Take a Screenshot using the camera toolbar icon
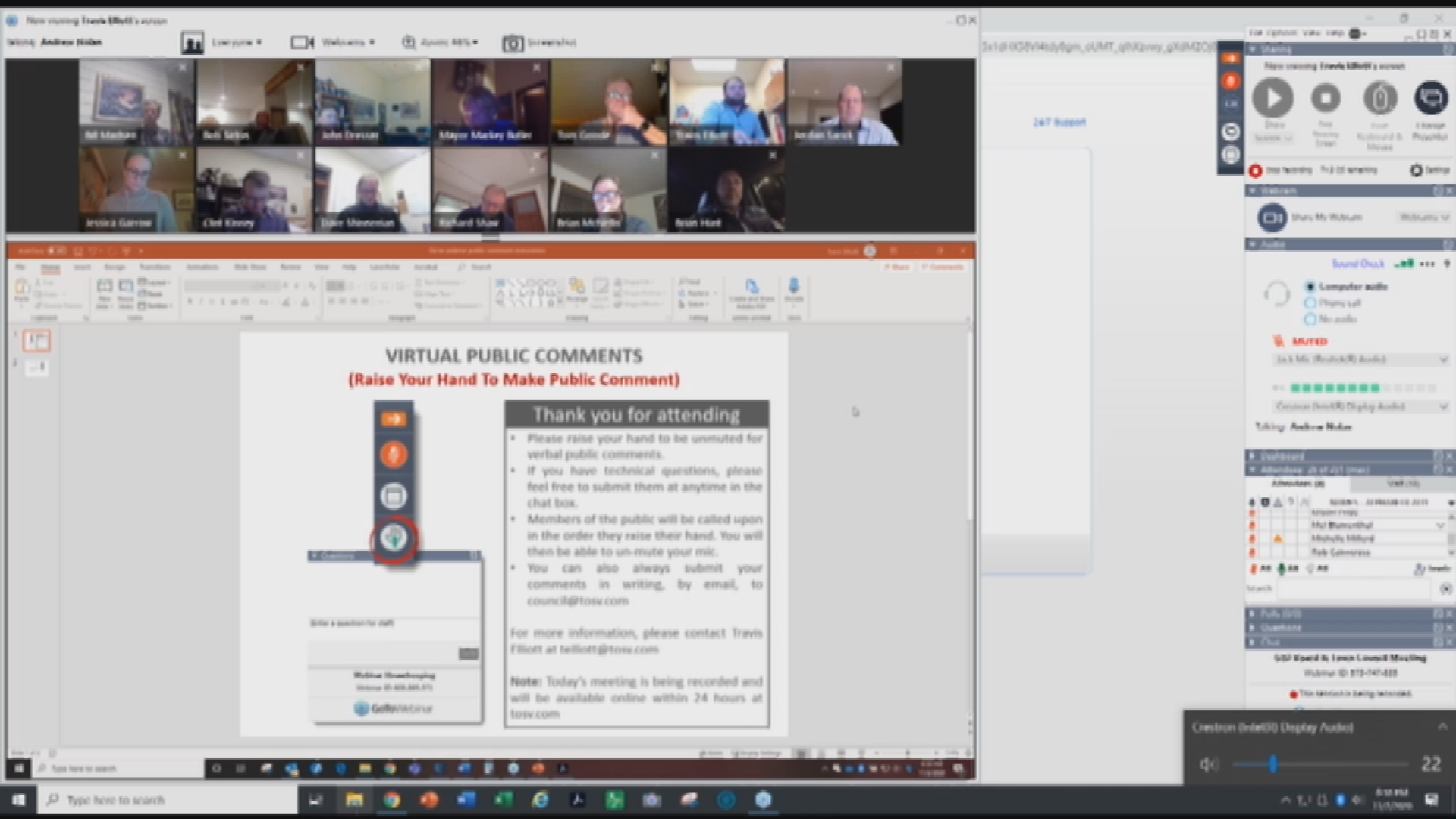This screenshot has width=1456, height=819. [513, 43]
